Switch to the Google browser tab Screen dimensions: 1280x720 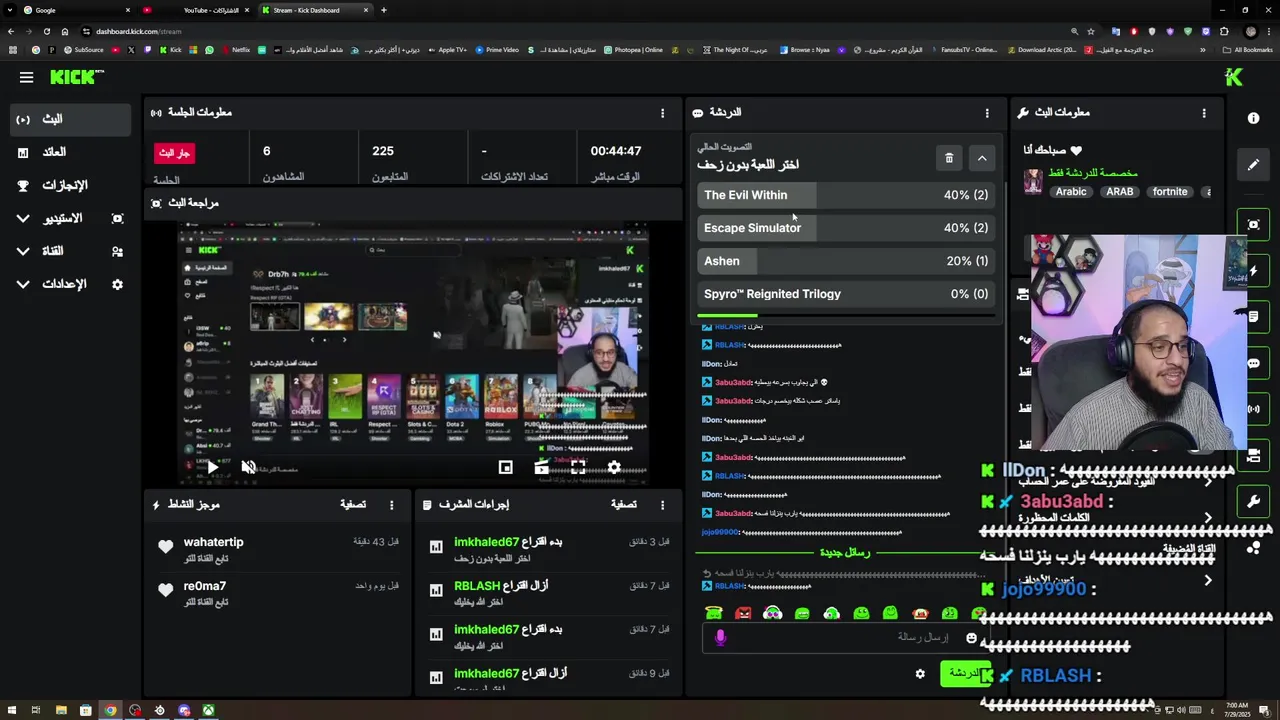(x=75, y=10)
